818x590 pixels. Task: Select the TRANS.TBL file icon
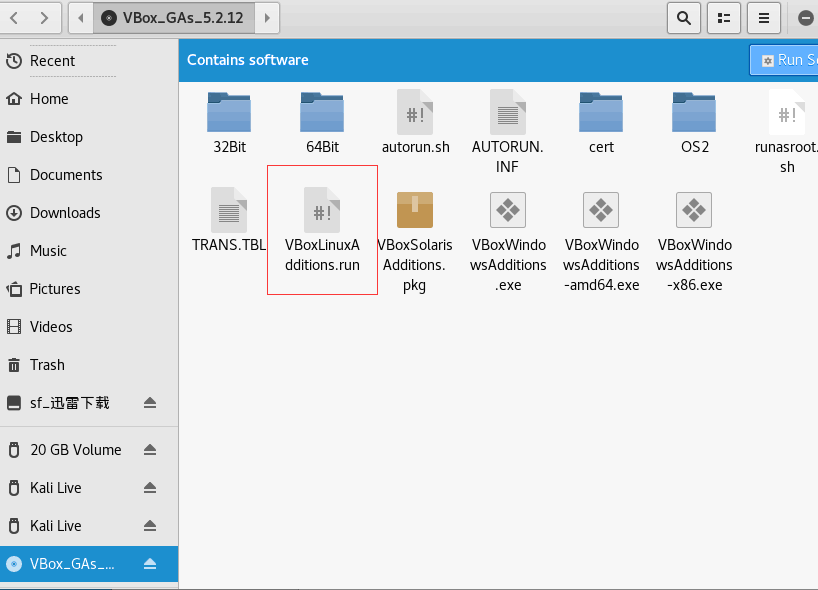pos(229,210)
